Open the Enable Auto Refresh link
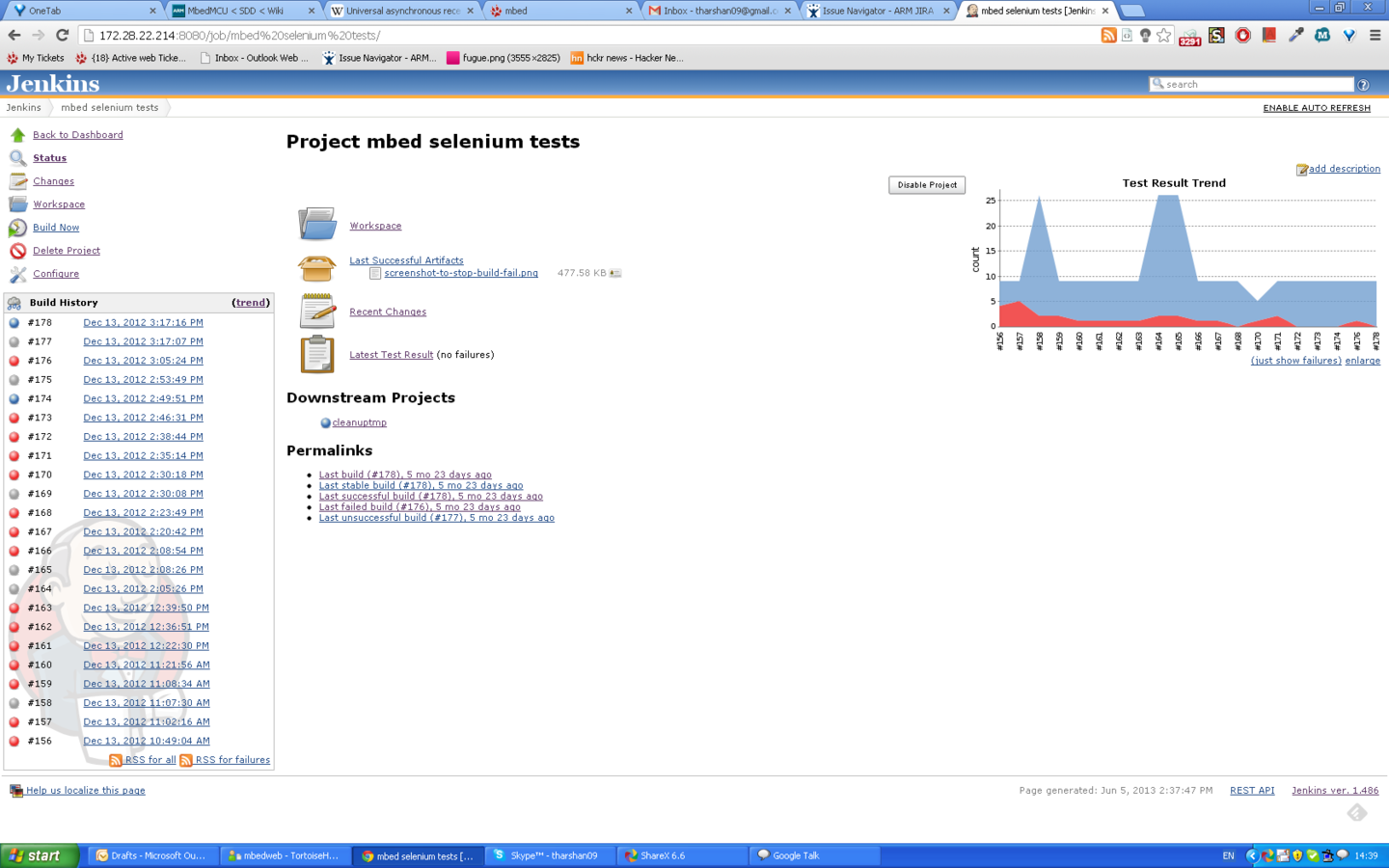The height and width of the screenshot is (868, 1389). (x=1317, y=108)
